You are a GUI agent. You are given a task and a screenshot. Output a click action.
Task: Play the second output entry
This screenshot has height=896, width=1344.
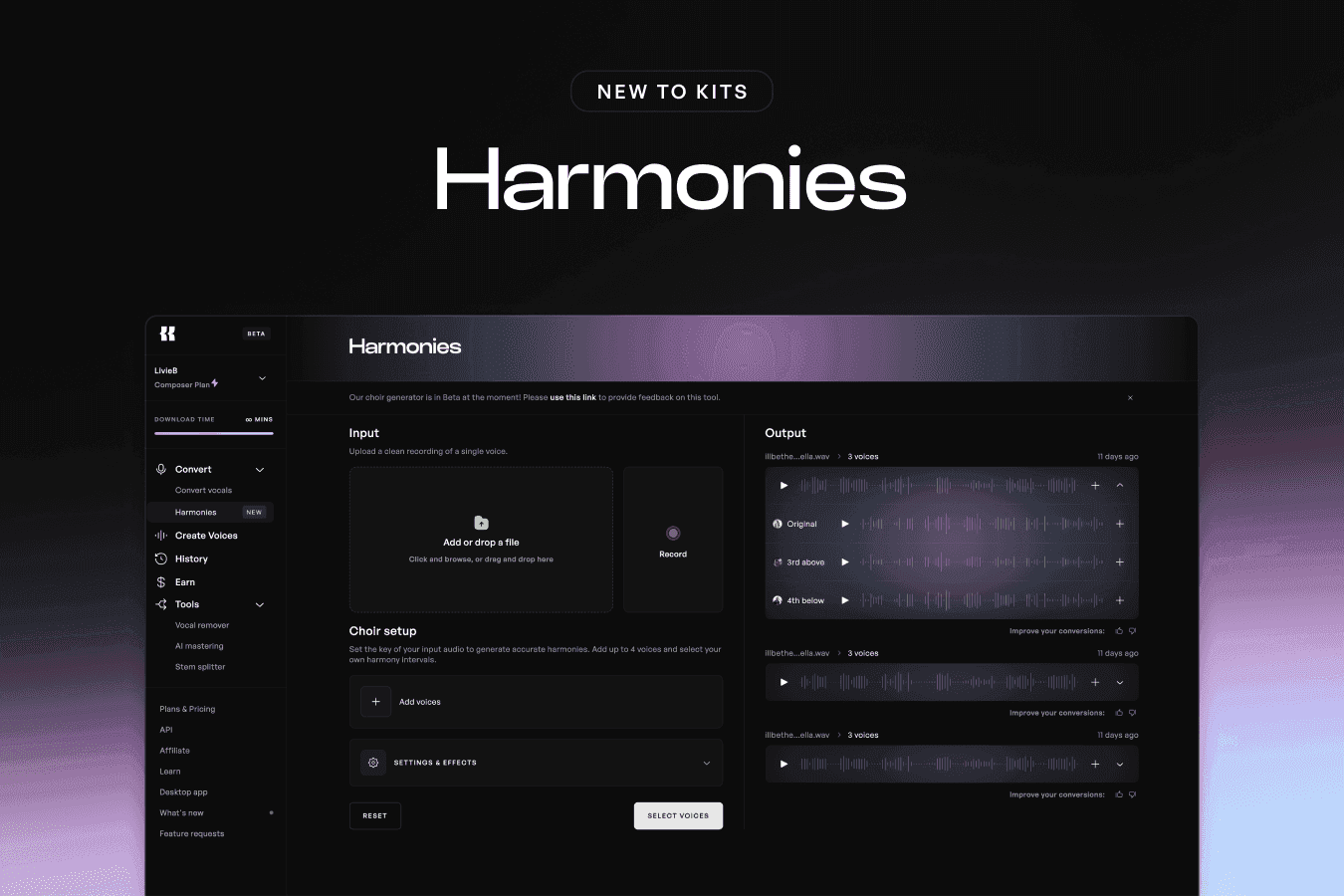pyautogui.click(x=784, y=683)
